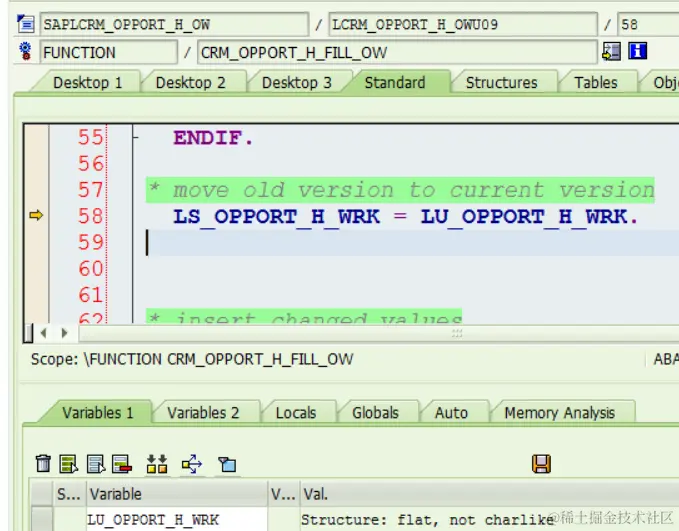679x531 pixels.
Task: Click the SAPLCRM_OPPORT_H_OW program field
Action: coord(174,24)
